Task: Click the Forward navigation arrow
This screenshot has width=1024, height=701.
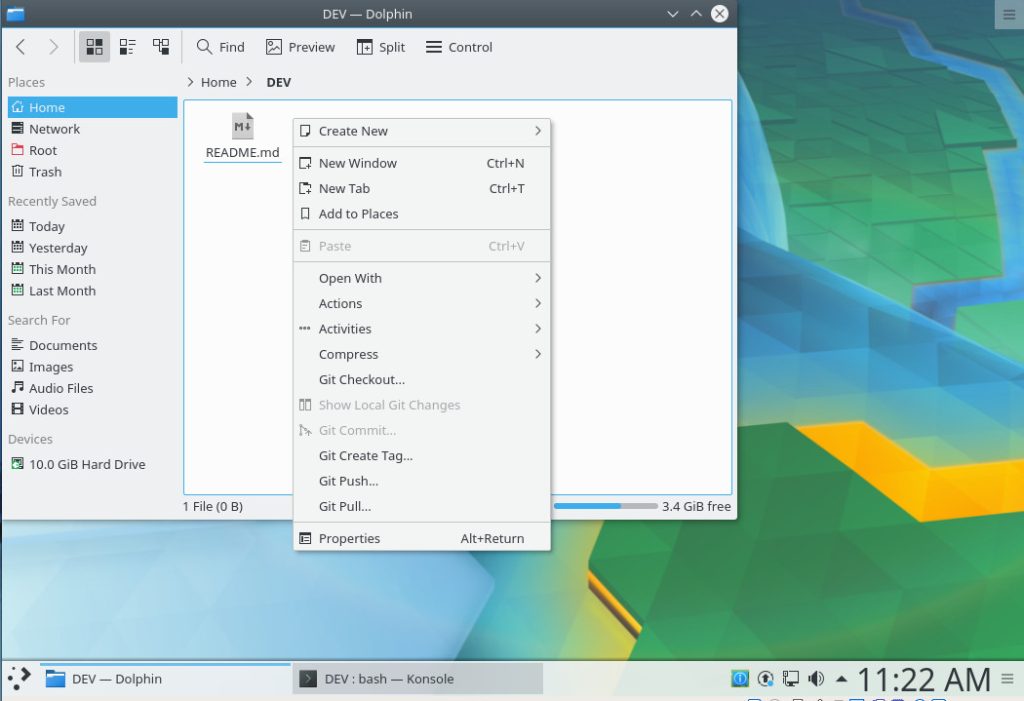Action: tap(53, 47)
